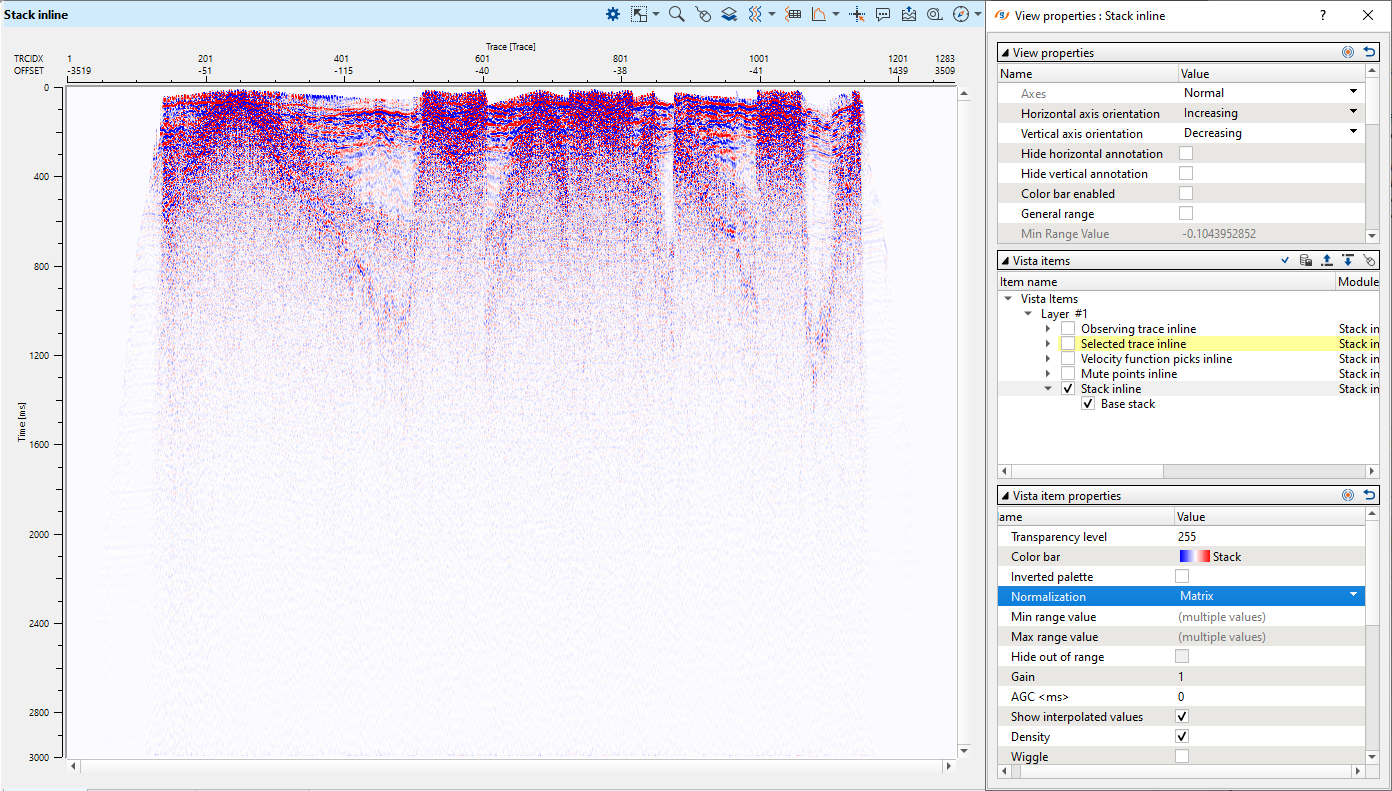Screen dimensions: 1392x791
Task: Toggle the Wiggle checkbox on
Action: tap(1182, 757)
